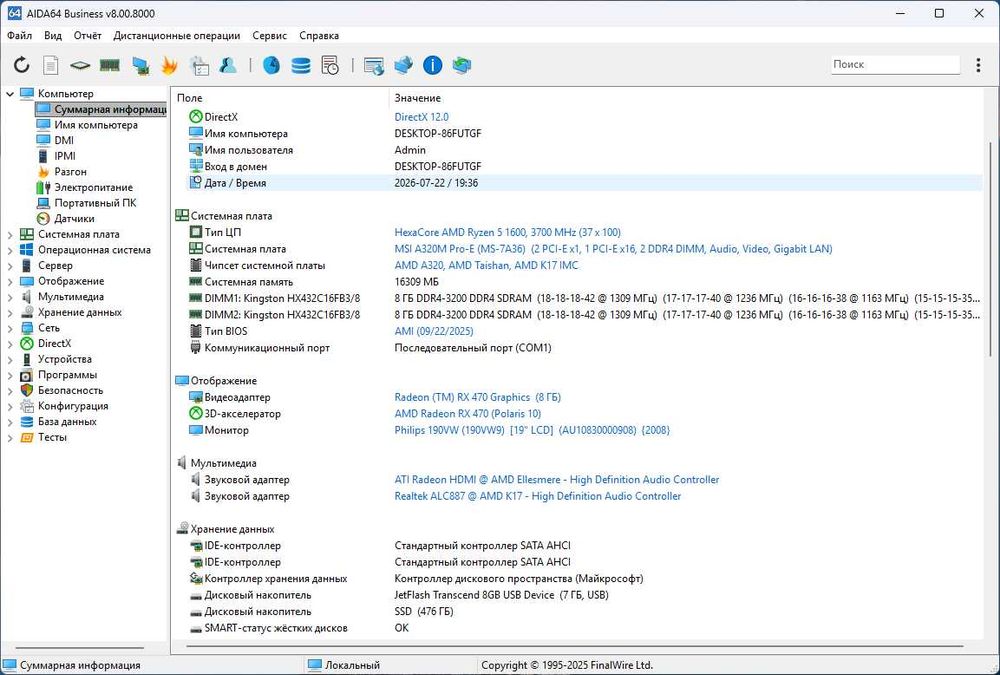
Task: Select IPMI in the tree
Action: click(64, 156)
